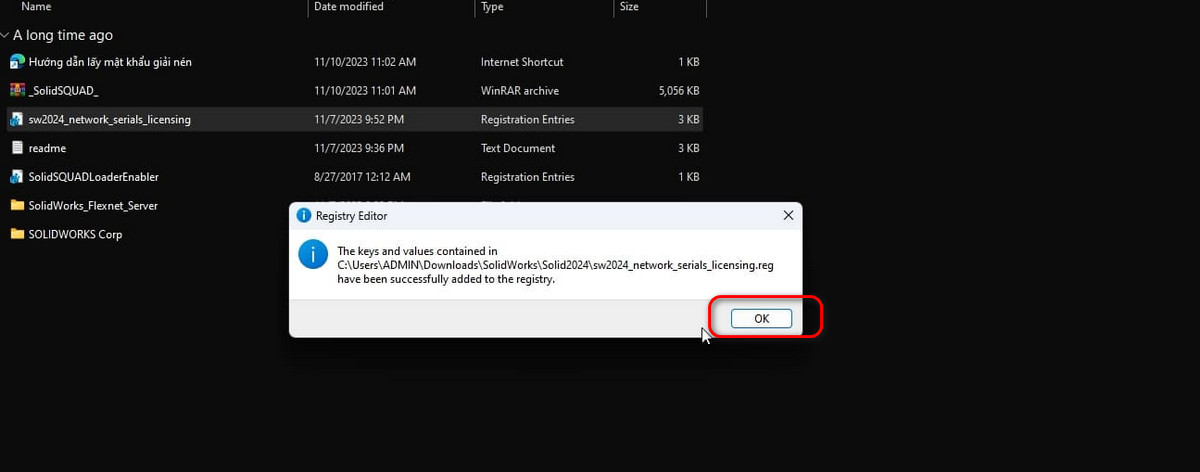Click the blue information icon in dialog
The width and height of the screenshot is (1200, 472).
click(x=313, y=254)
